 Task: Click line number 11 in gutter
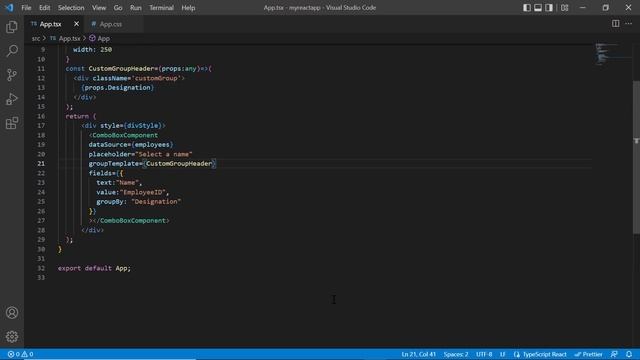41,69
